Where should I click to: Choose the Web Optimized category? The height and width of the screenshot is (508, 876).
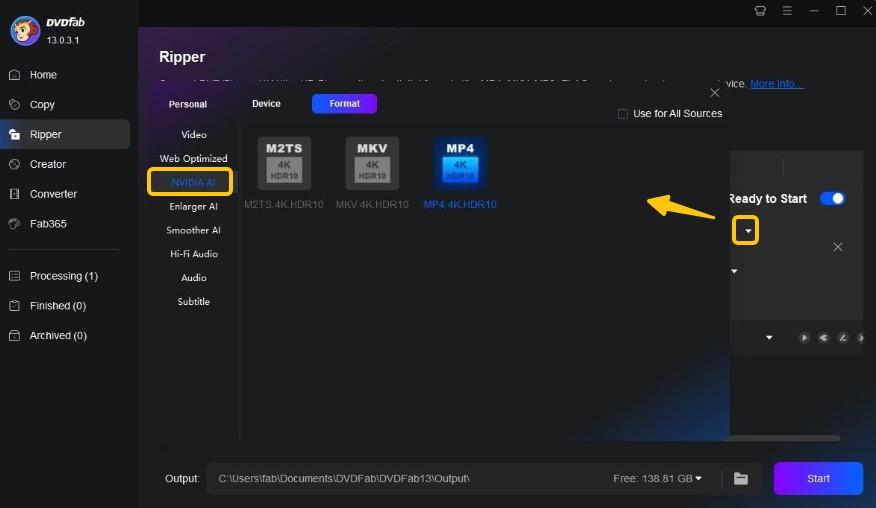coord(193,159)
